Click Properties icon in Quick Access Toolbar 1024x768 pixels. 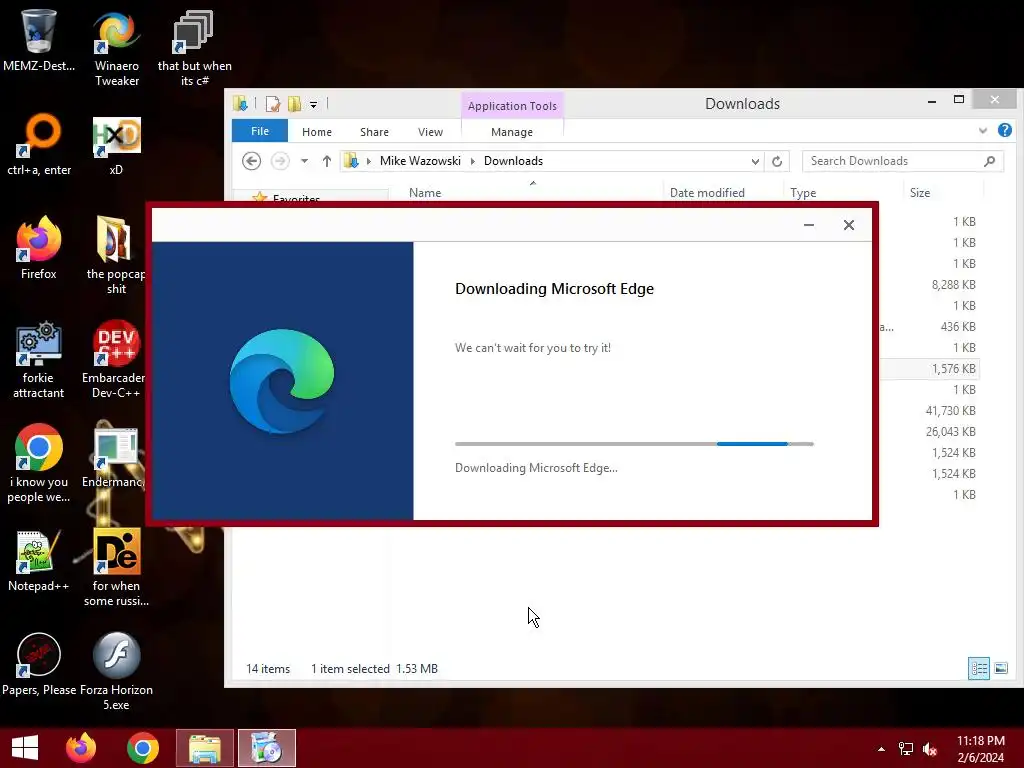point(272,104)
